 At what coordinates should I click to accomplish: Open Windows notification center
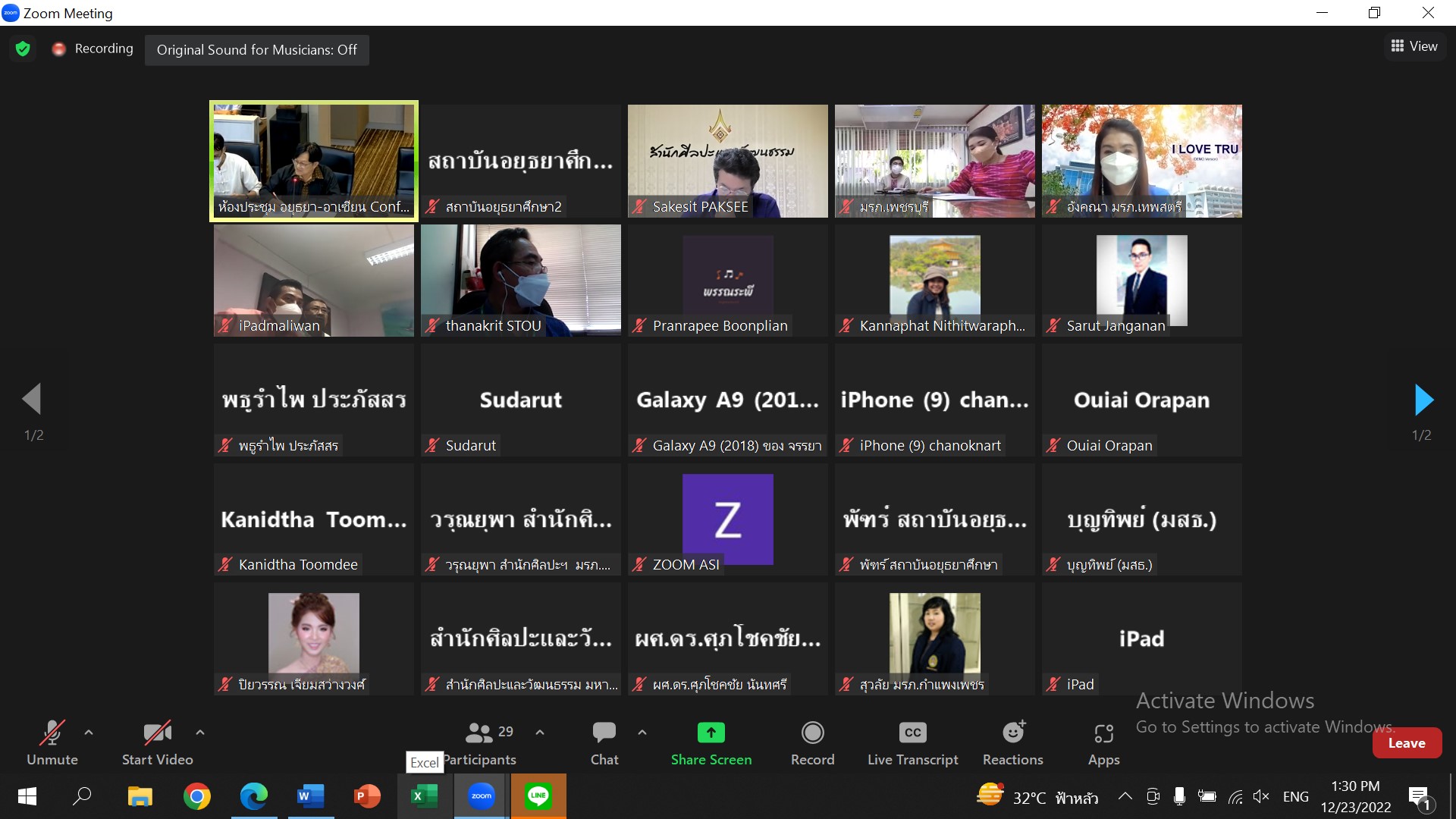[1420, 798]
